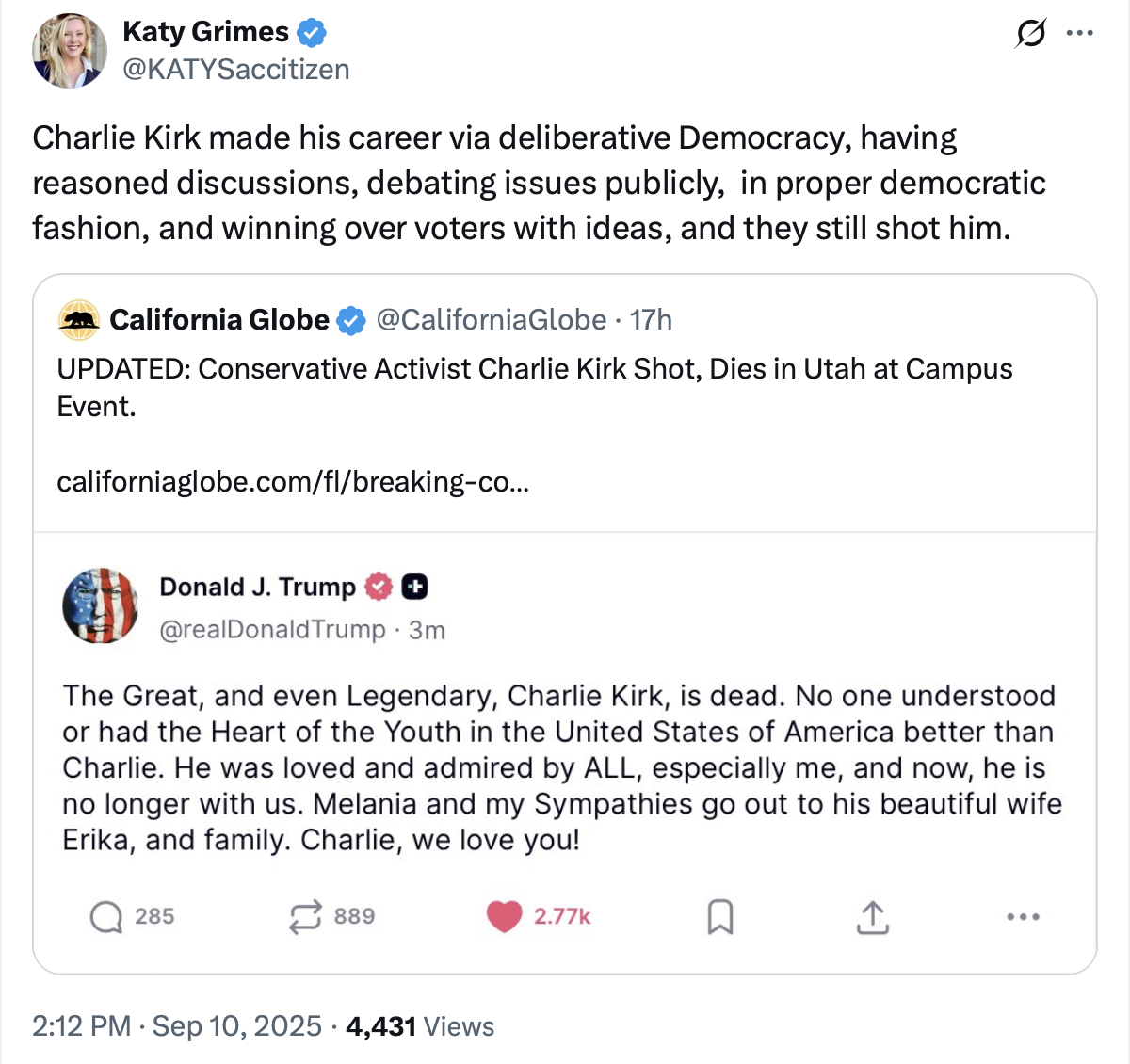Click California Globe's verified checkmark badge
This screenshot has height=1064, width=1130.
point(351,321)
